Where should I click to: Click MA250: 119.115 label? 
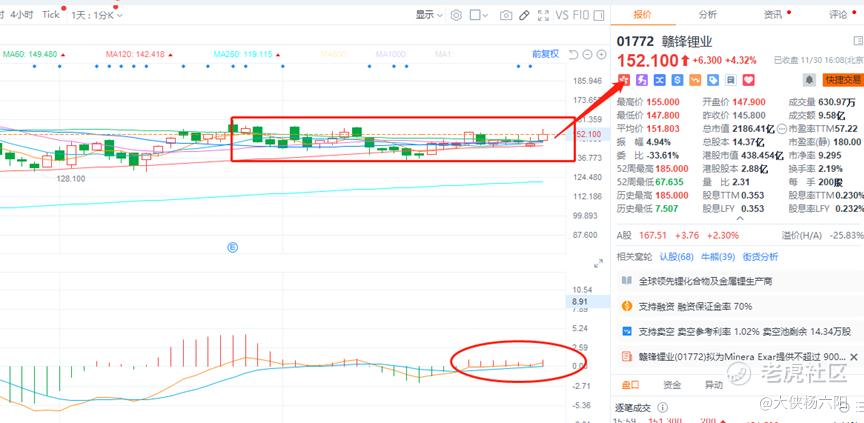[243, 55]
